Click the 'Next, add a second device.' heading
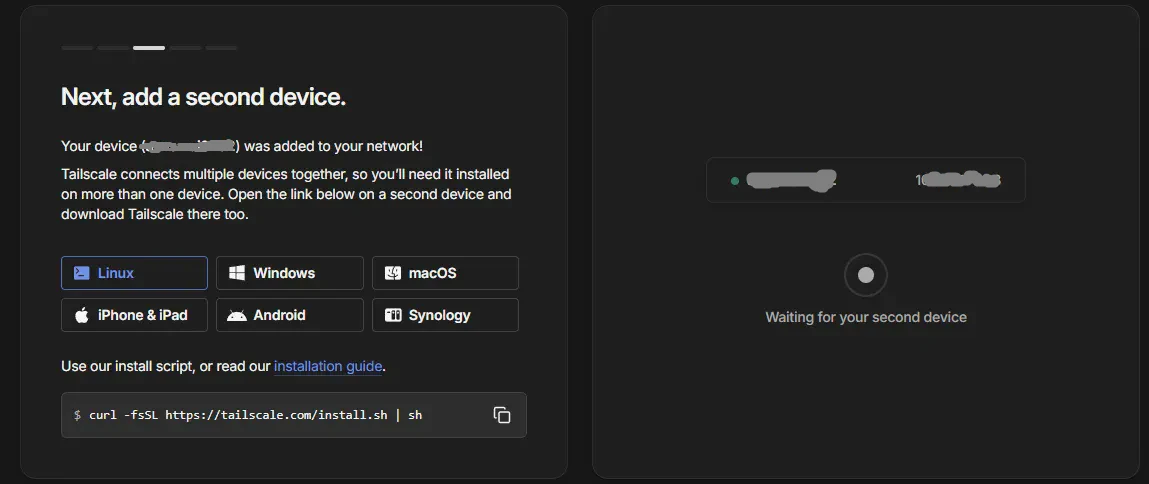 [204, 97]
